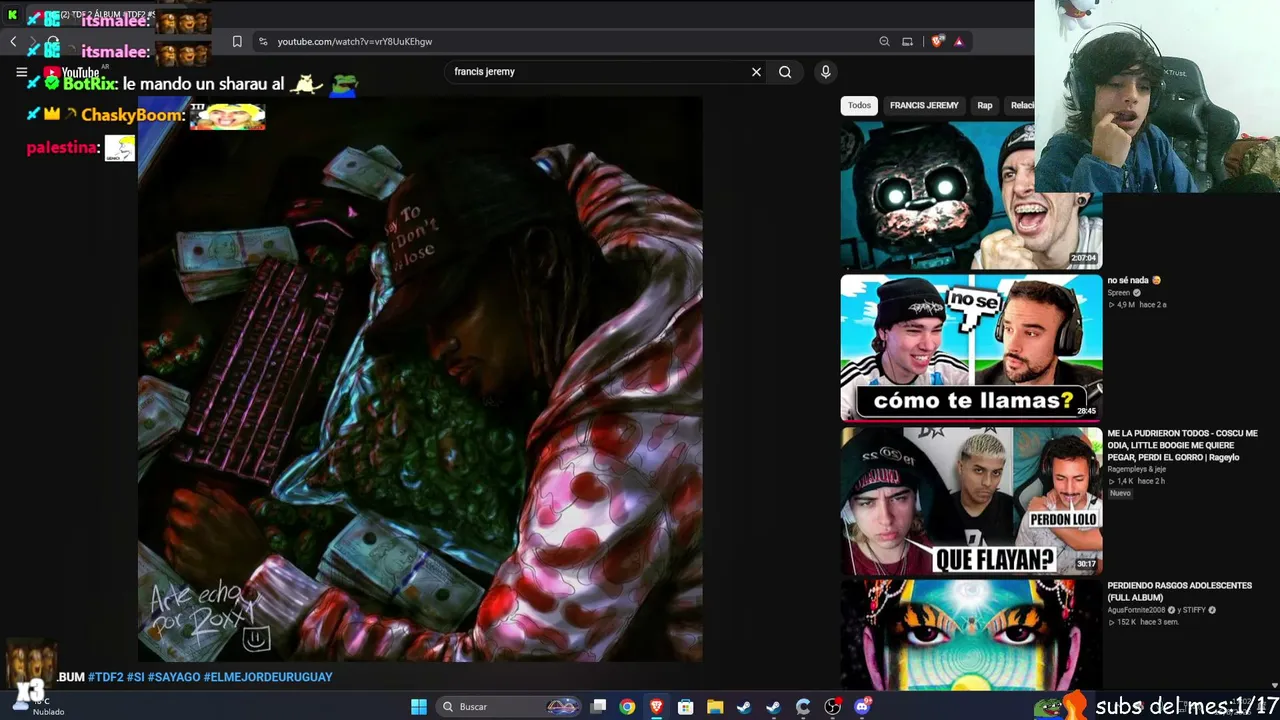This screenshot has height=720, width=1280.
Task: Open 'ME LA PUDRIERON TODOS' video title
Action: (1182, 445)
